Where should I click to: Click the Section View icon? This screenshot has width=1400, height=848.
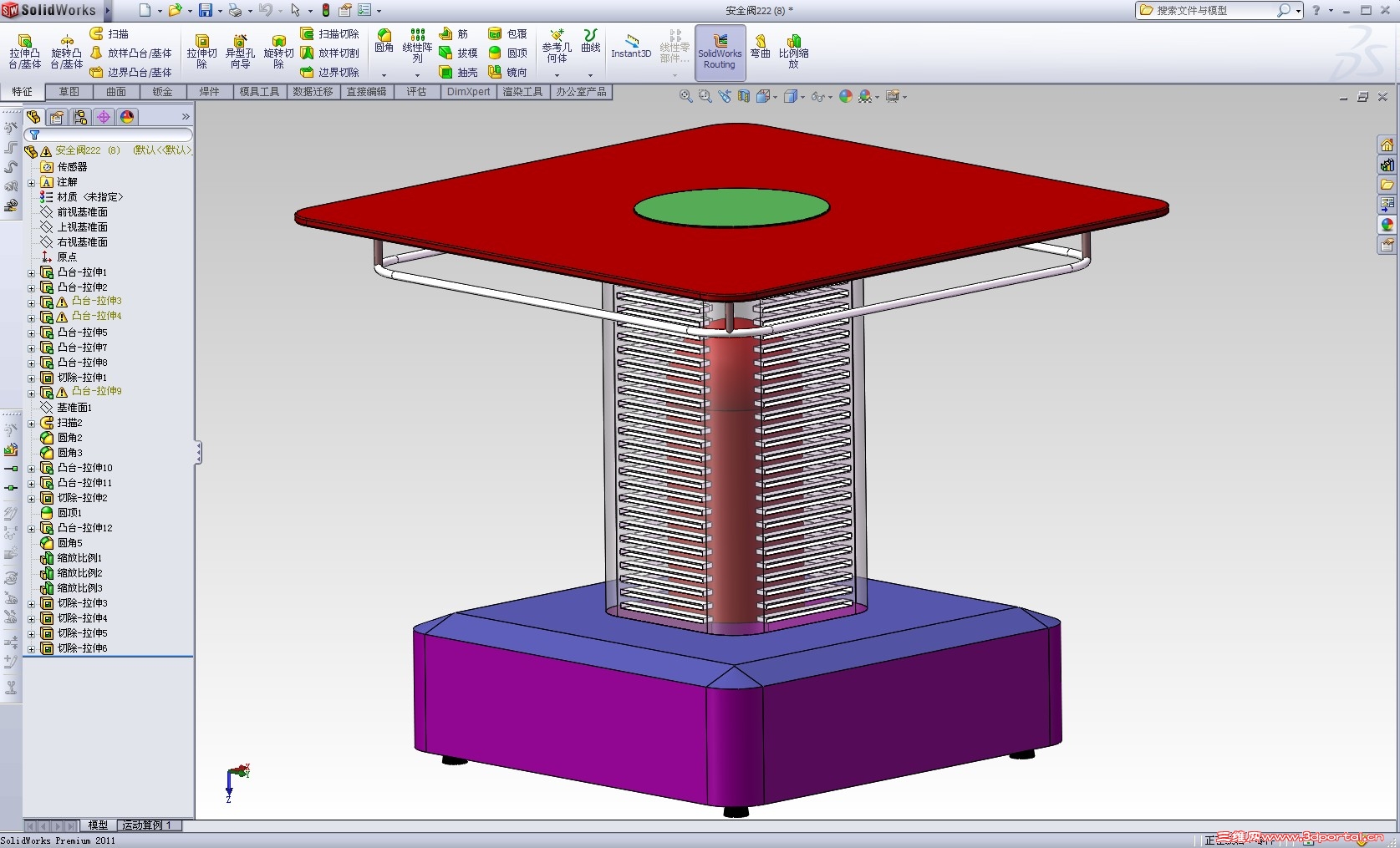point(744,96)
